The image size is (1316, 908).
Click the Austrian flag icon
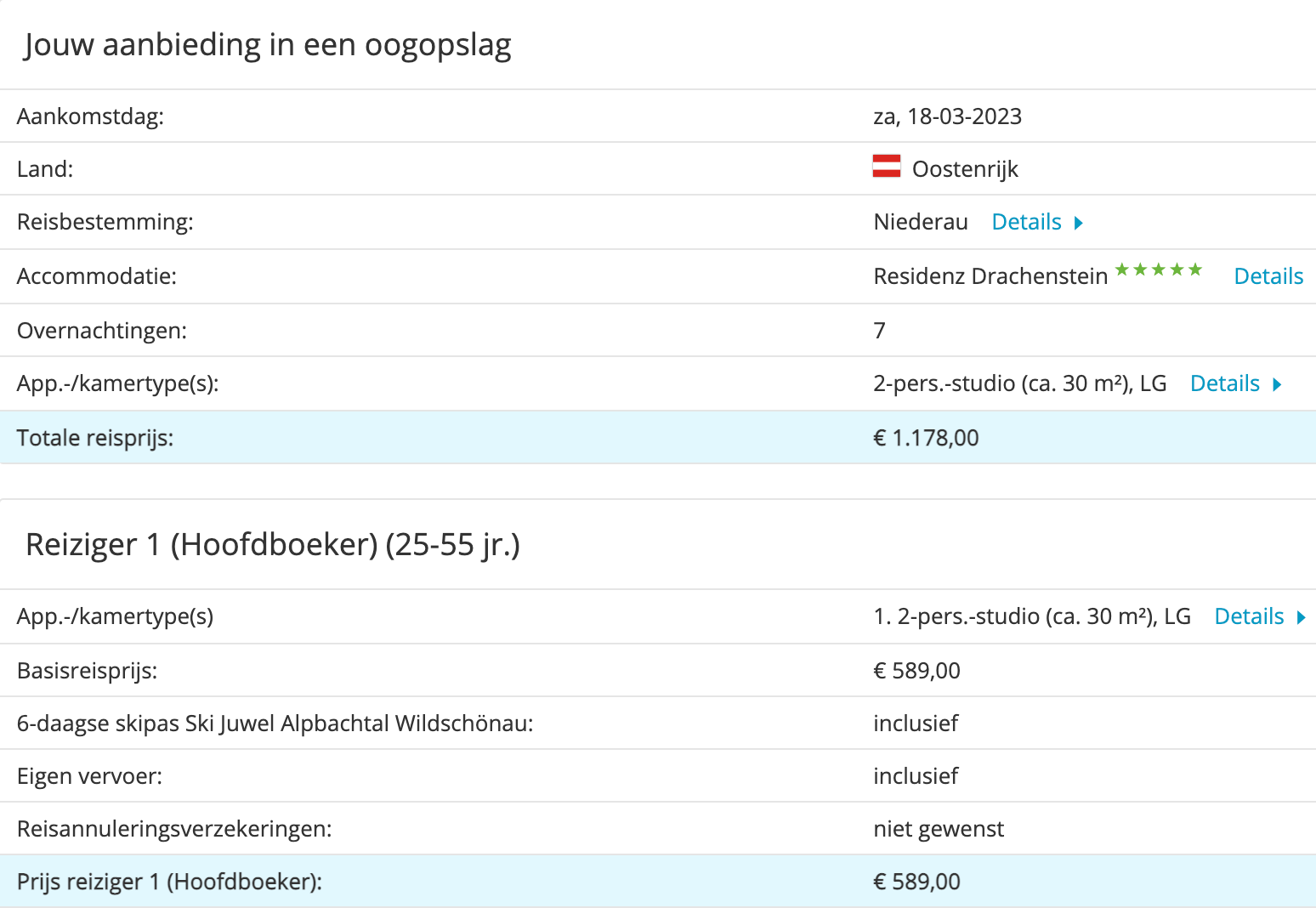tap(887, 166)
